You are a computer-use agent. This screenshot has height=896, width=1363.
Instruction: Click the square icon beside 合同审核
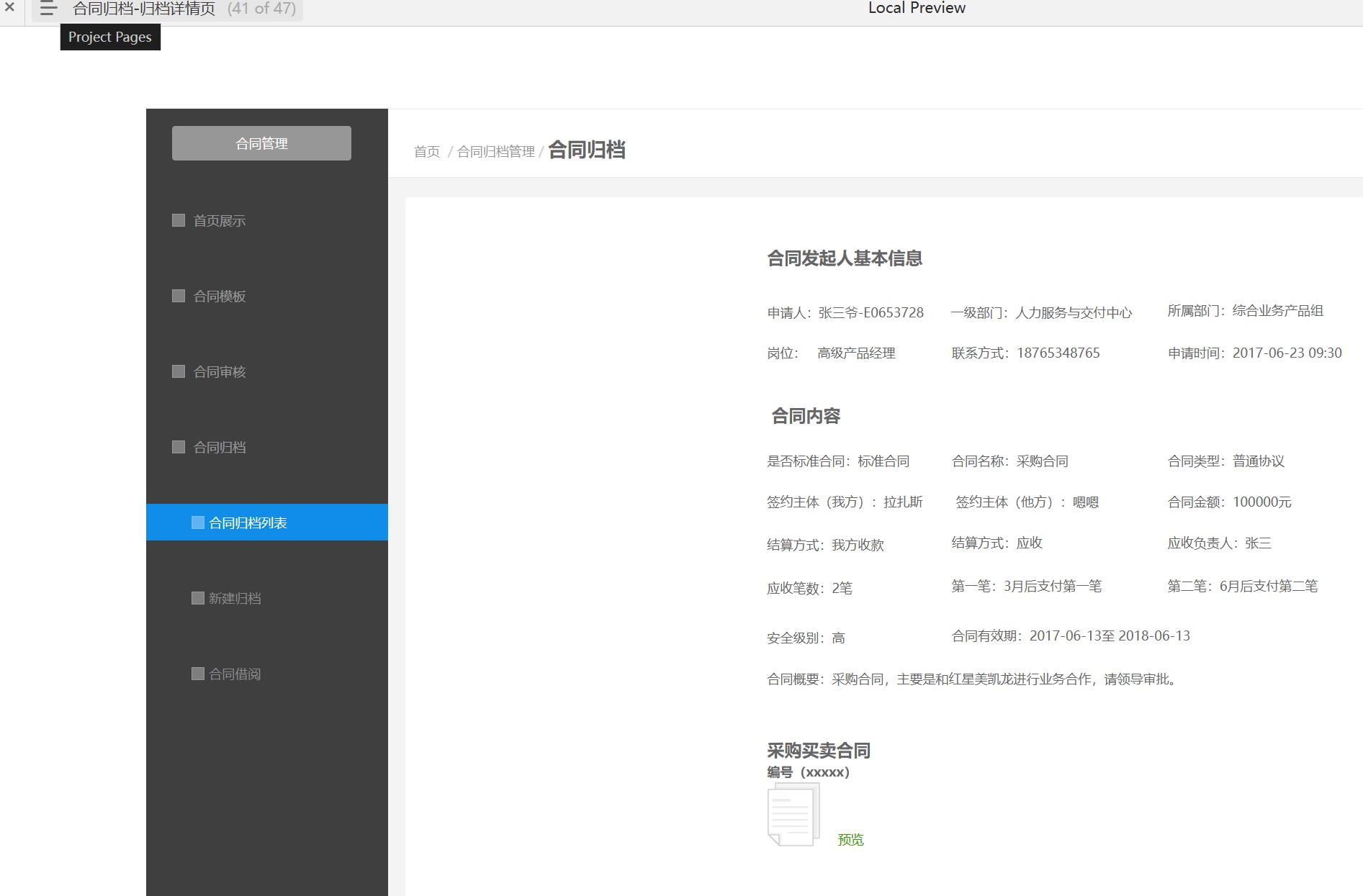point(179,371)
